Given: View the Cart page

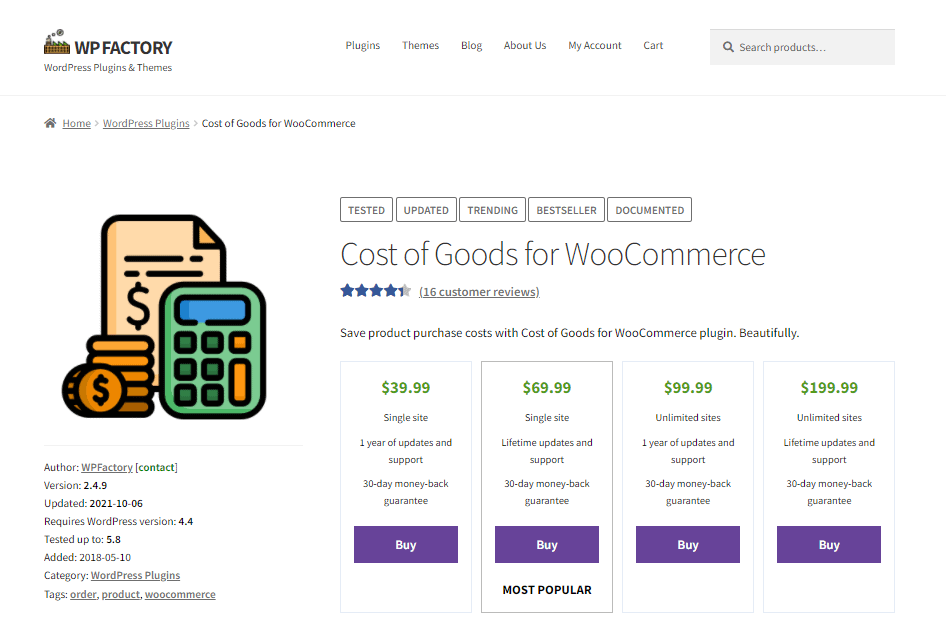Looking at the screenshot, I should [653, 46].
